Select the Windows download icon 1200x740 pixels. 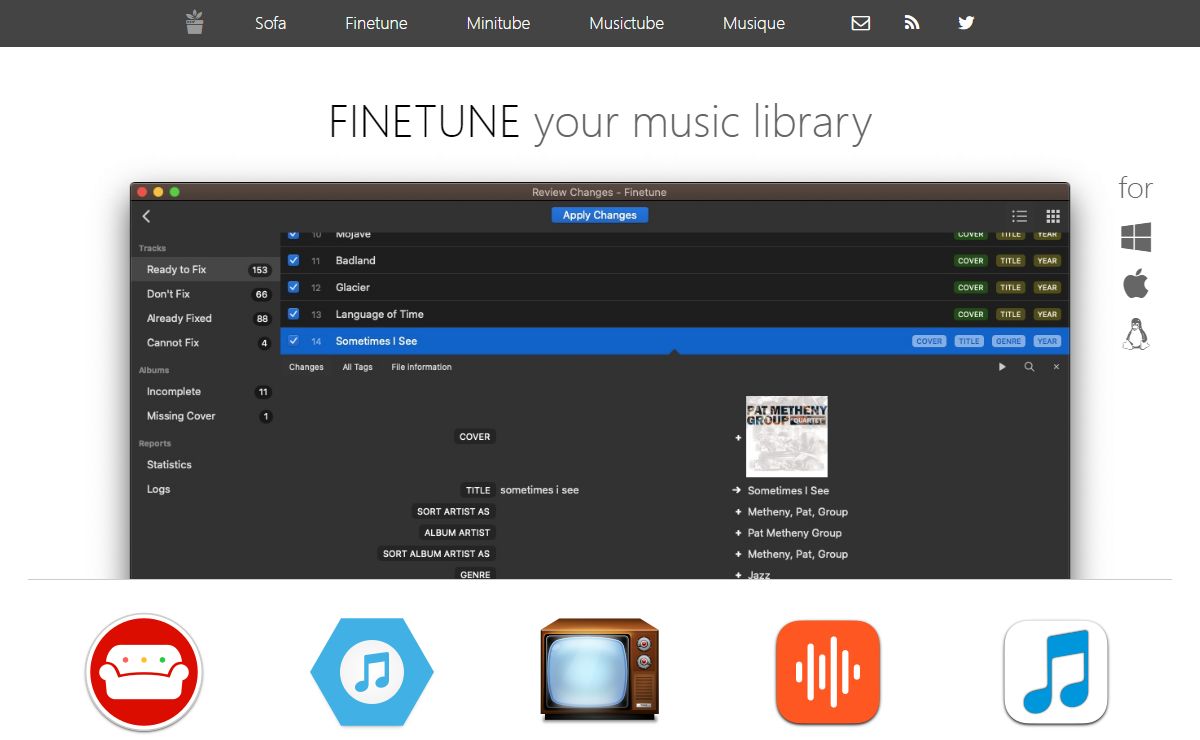point(1136,237)
